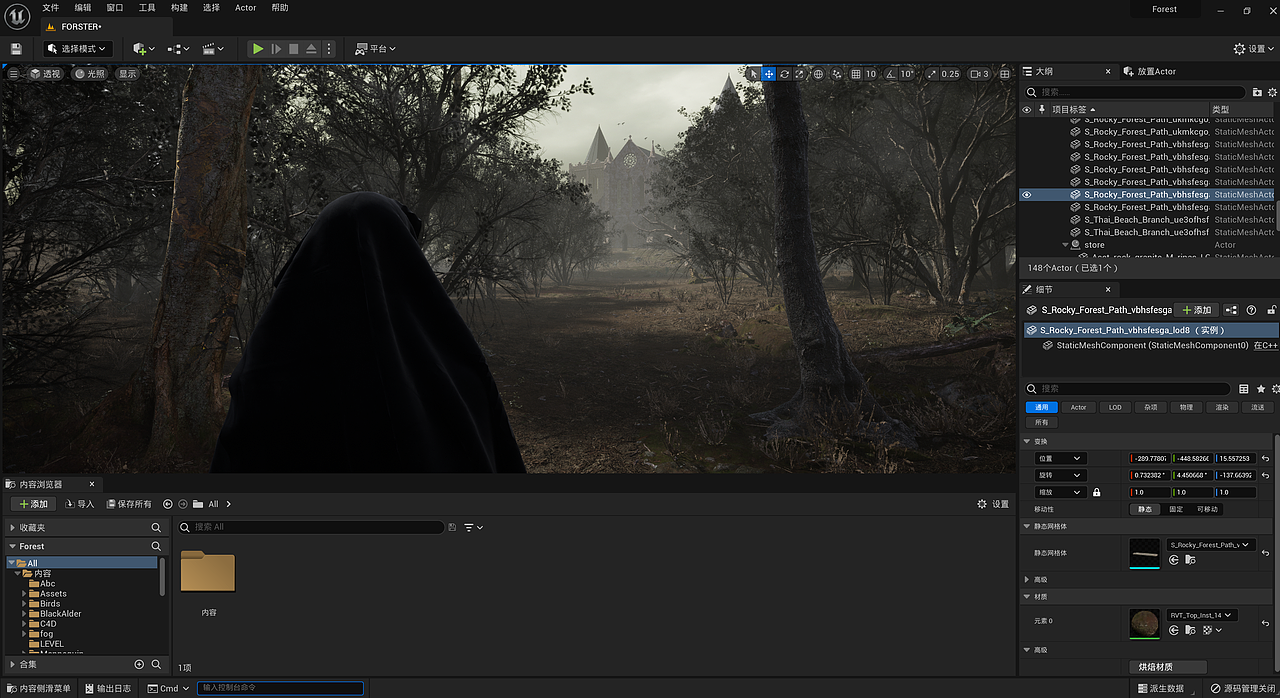Select the LOD filter in details

1115,407
